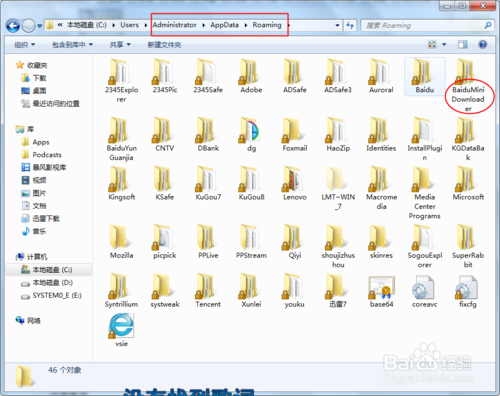Select 迅雷下载 in the libraries list
This screenshot has width=500, height=396.
coord(41,219)
